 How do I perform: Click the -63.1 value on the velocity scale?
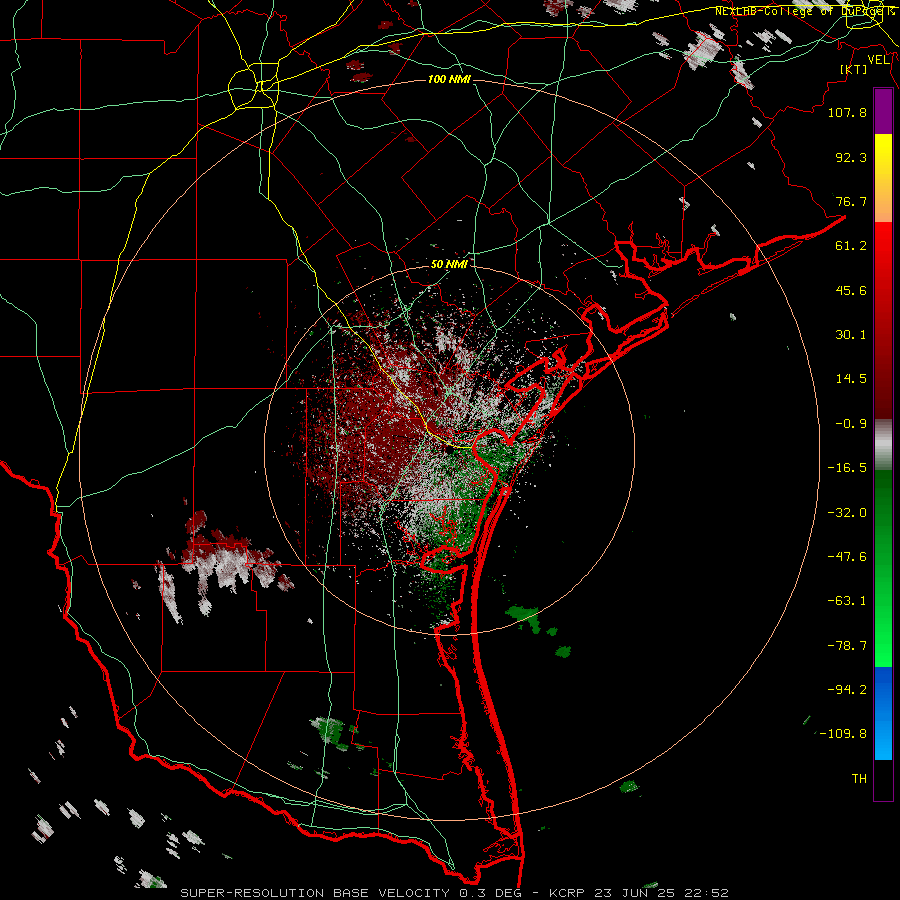click(847, 601)
